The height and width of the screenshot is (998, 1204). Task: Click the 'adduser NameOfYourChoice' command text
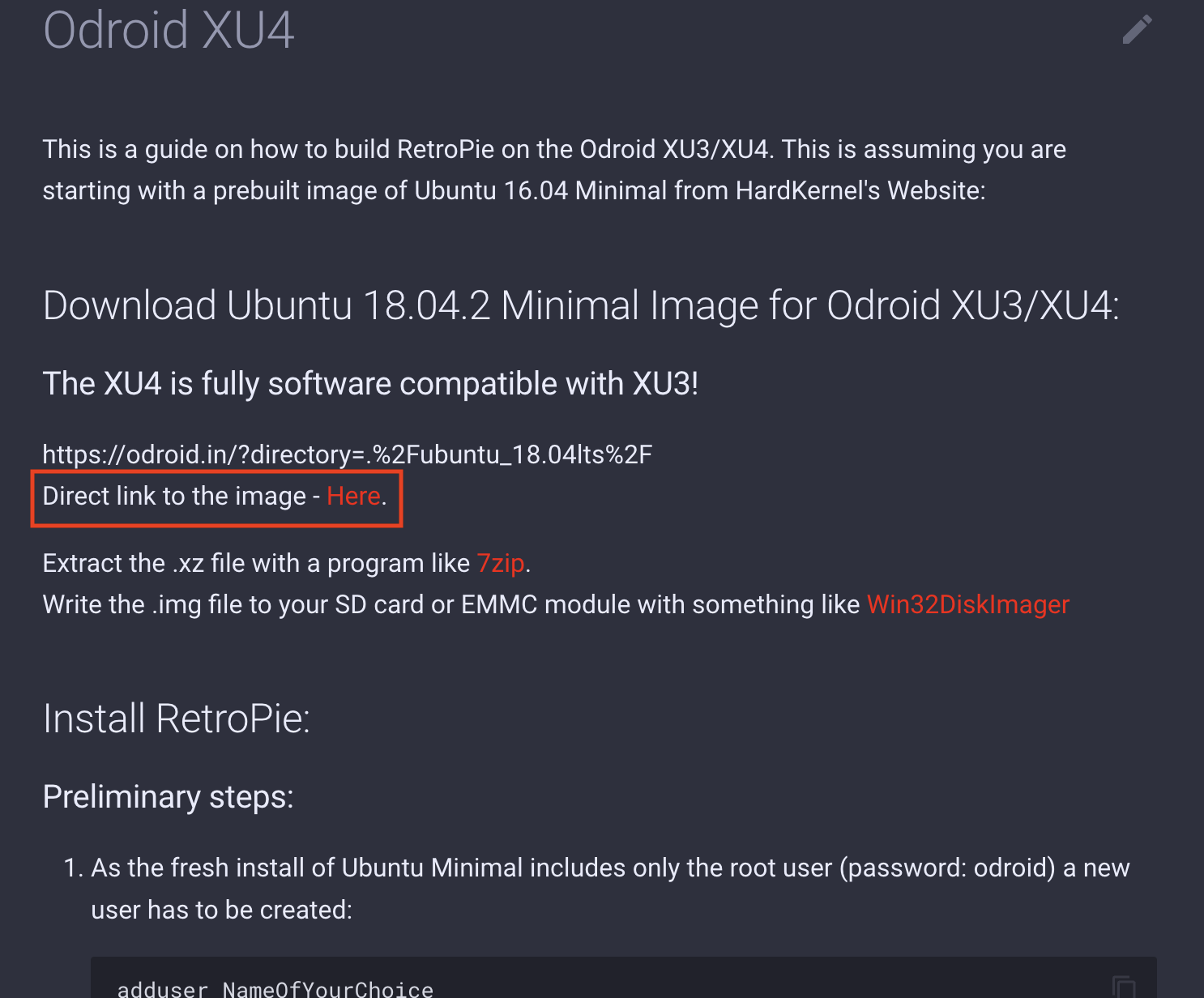click(275, 989)
